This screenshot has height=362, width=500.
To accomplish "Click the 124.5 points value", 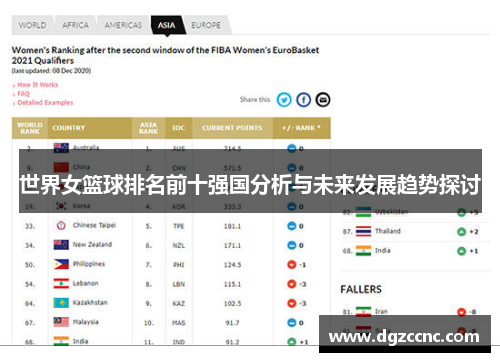I will (x=232, y=265).
